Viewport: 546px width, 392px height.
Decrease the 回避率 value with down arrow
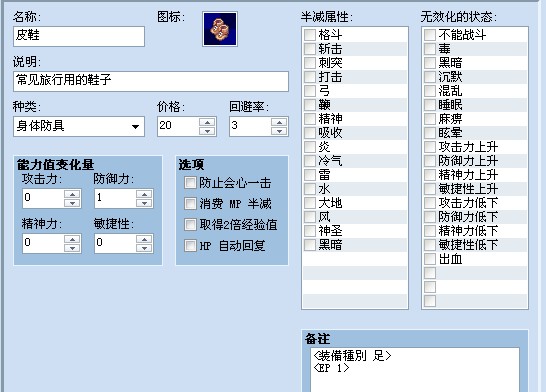click(x=279, y=131)
